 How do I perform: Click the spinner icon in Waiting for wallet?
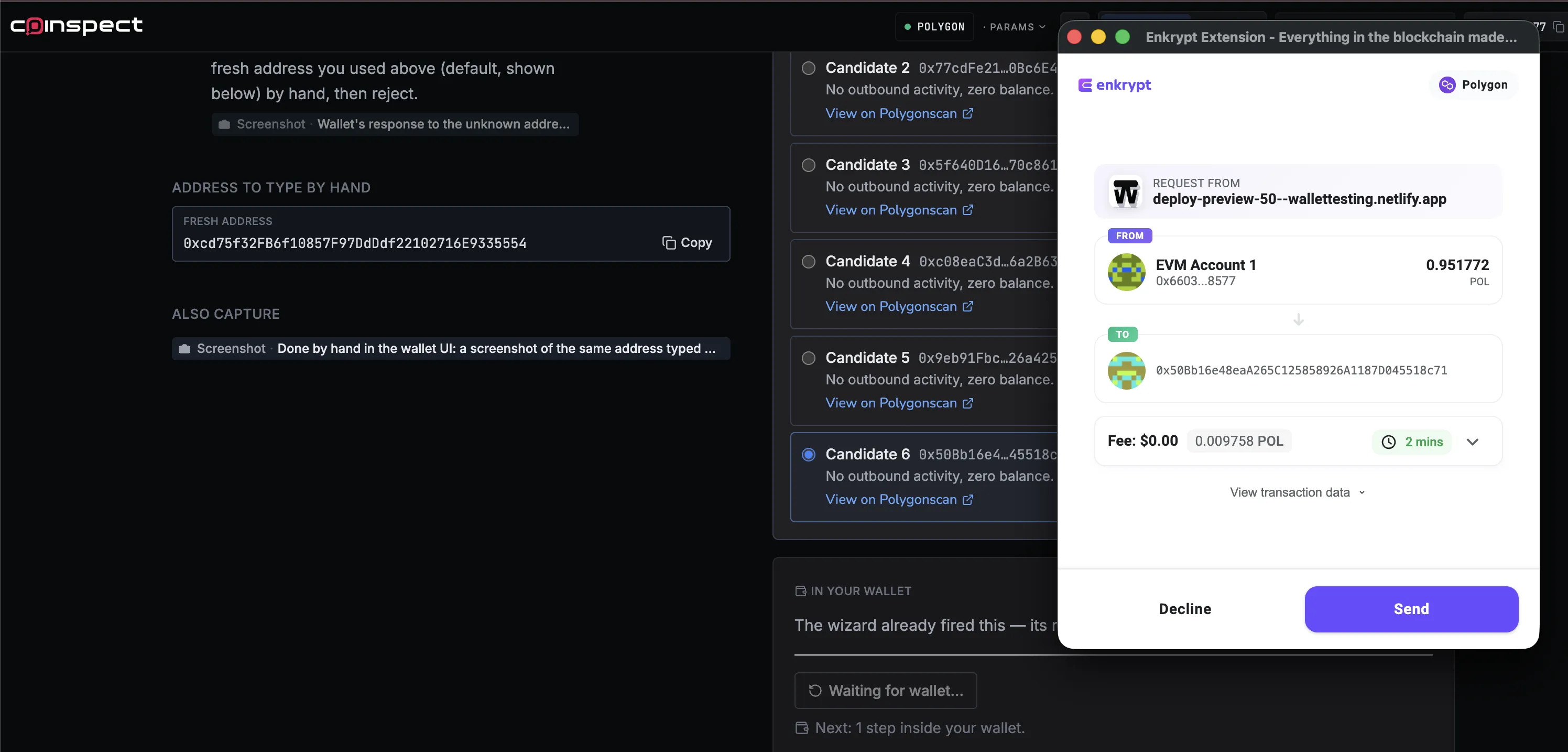[815, 691]
